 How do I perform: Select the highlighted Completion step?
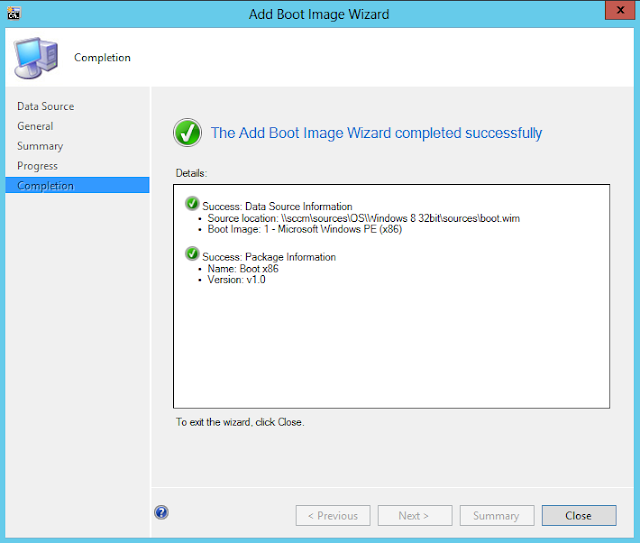[45, 186]
